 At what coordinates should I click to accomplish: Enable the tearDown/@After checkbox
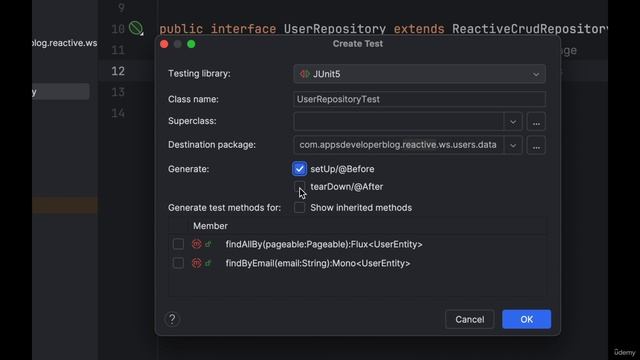pos(299,187)
